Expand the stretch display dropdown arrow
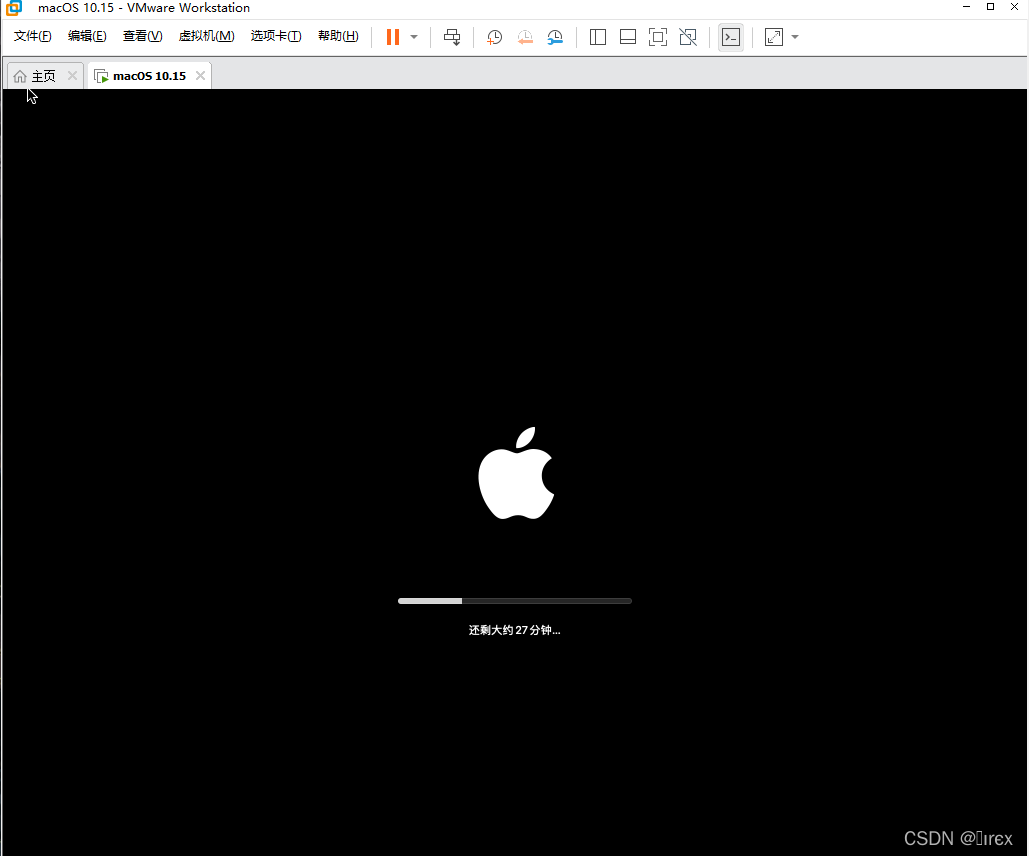This screenshot has height=856, width=1029. [x=795, y=37]
